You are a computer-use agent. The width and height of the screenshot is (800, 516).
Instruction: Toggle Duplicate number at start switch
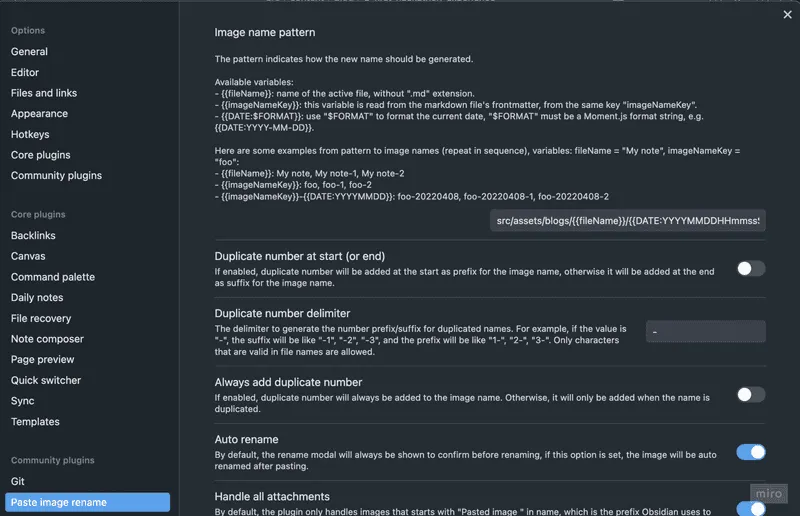pos(751,268)
